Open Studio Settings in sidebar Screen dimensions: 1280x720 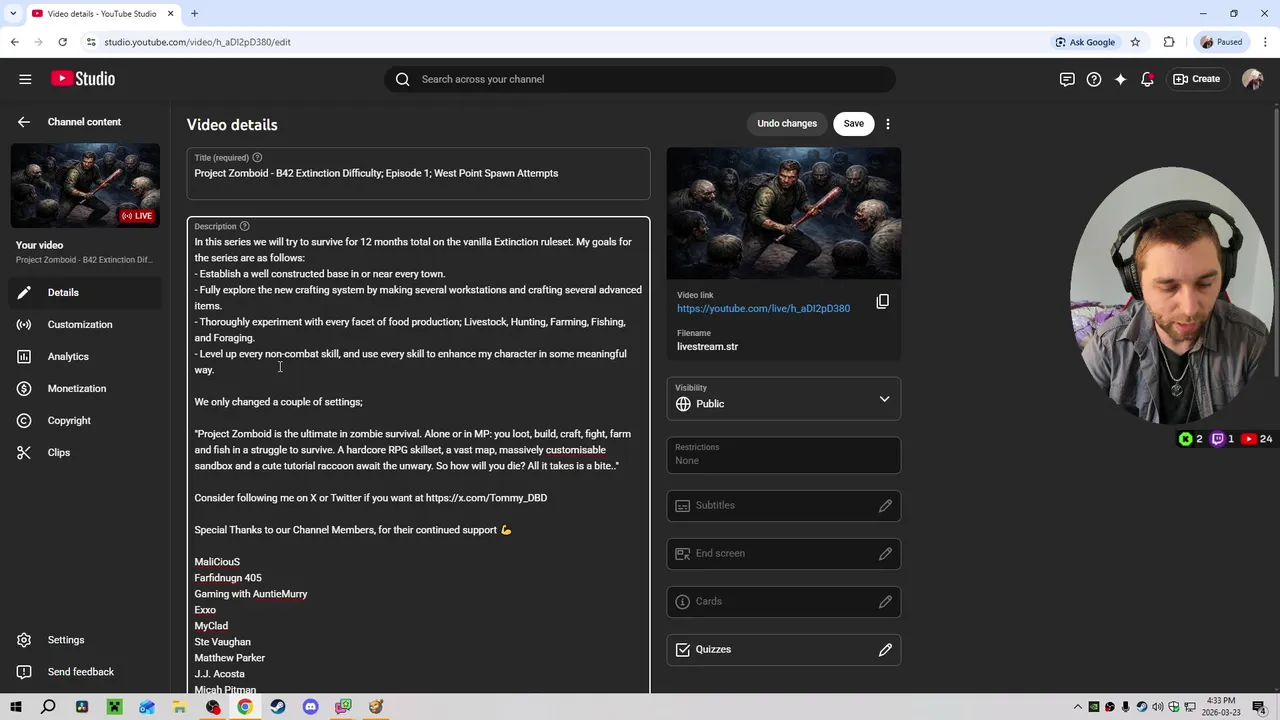(x=85, y=640)
